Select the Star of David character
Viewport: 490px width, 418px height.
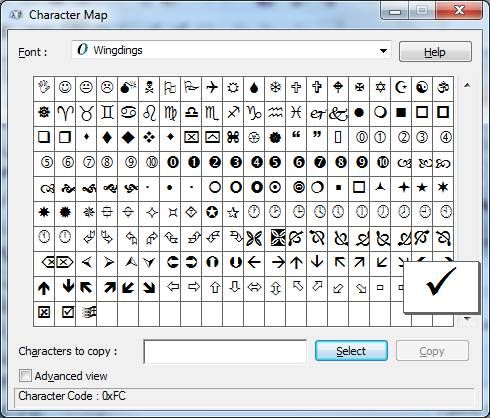click(x=380, y=88)
